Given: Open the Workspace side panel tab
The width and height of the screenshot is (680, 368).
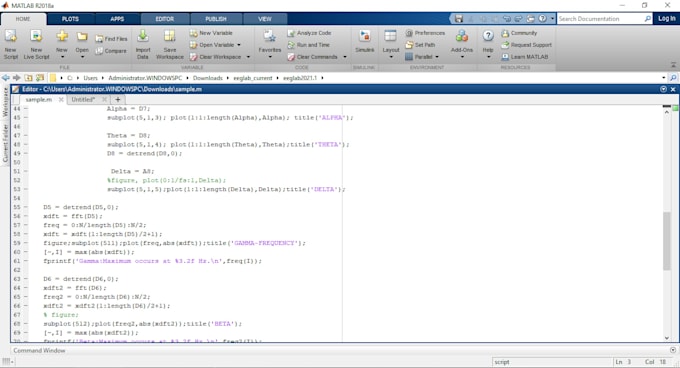Looking at the screenshot, I should (x=5, y=102).
